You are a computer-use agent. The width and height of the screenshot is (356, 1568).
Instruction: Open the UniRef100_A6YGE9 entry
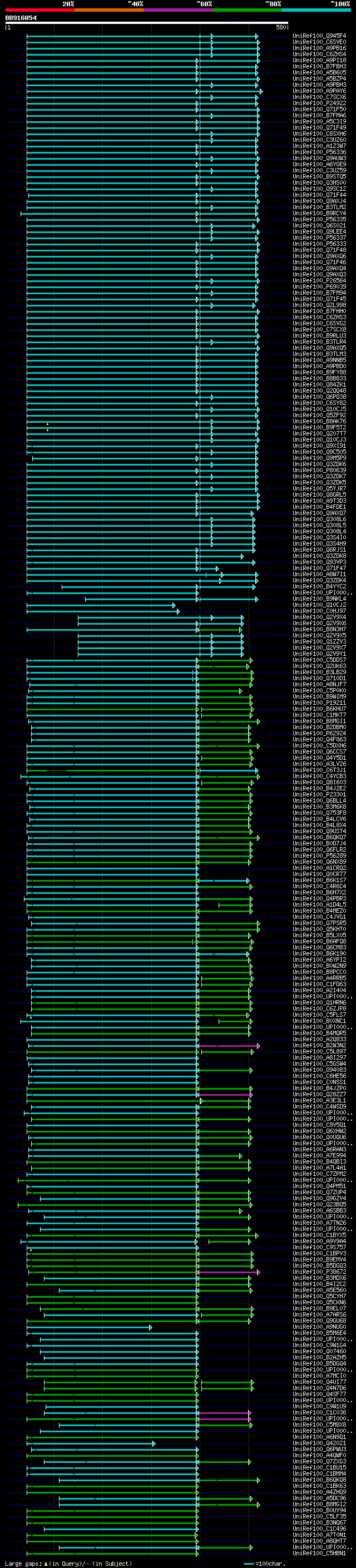click(x=319, y=164)
